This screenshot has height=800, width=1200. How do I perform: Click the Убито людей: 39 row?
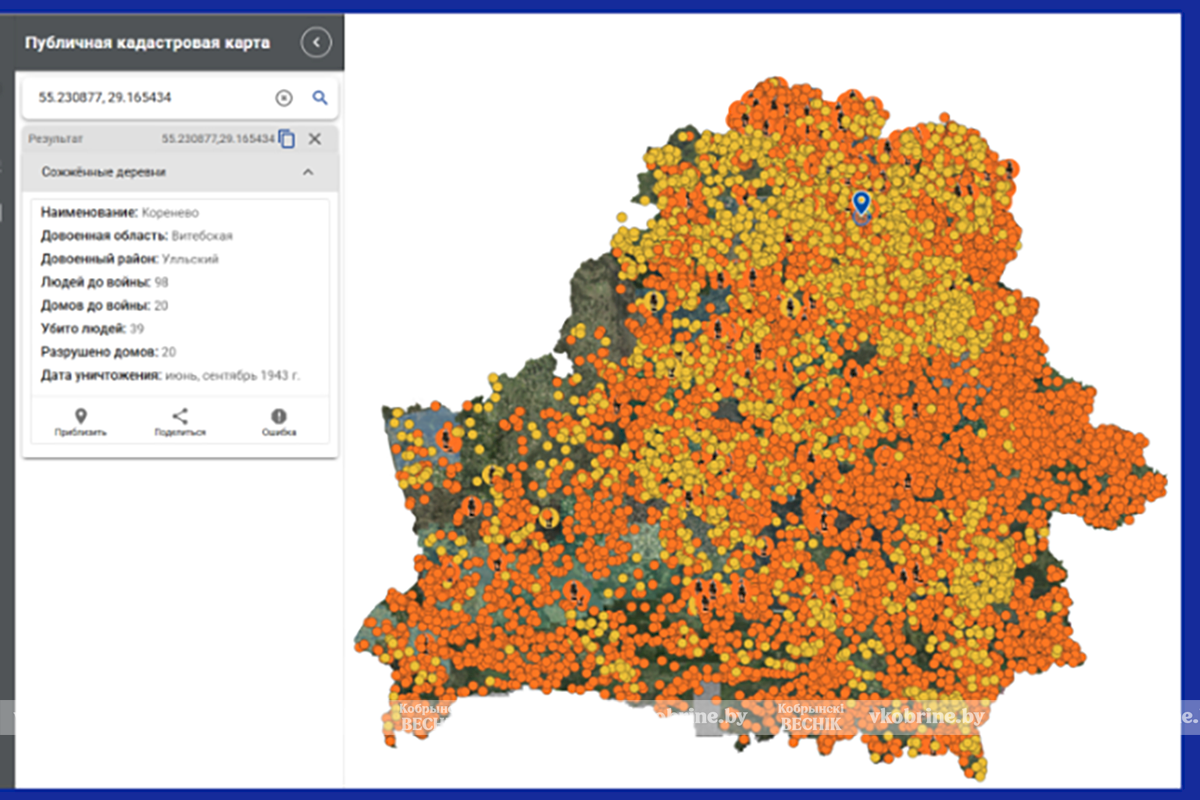[93, 328]
